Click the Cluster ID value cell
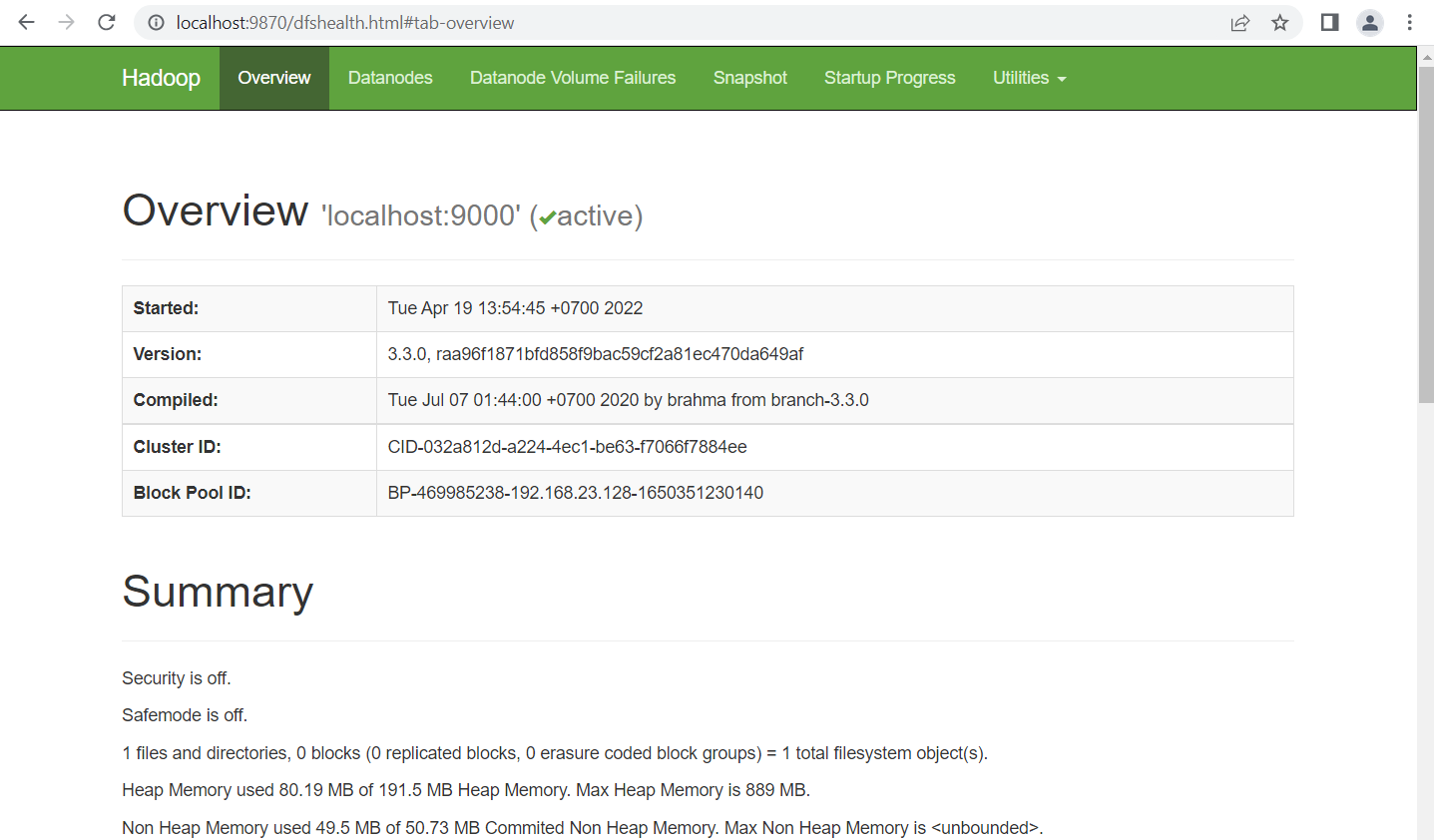This screenshot has width=1434, height=840. pos(834,447)
